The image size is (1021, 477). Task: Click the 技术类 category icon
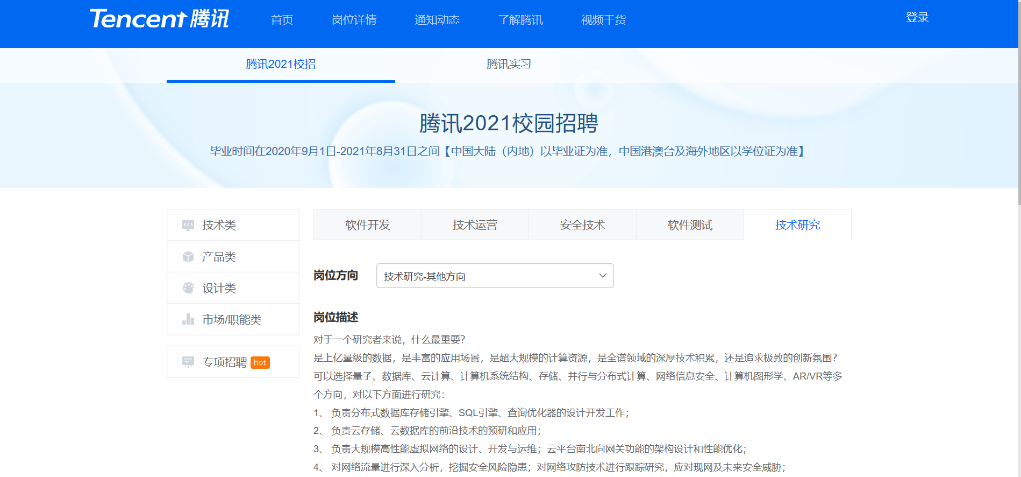188,225
